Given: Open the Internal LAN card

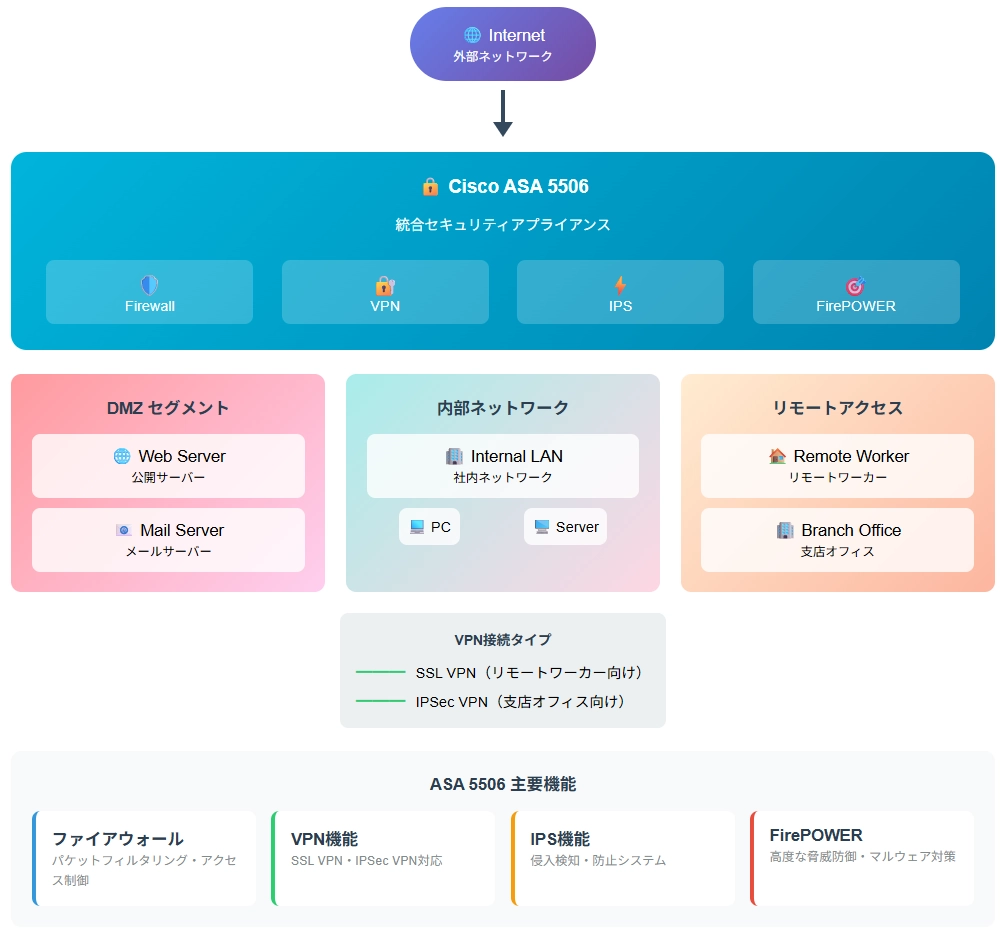Looking at the screenshot, I should click(503, 466).
